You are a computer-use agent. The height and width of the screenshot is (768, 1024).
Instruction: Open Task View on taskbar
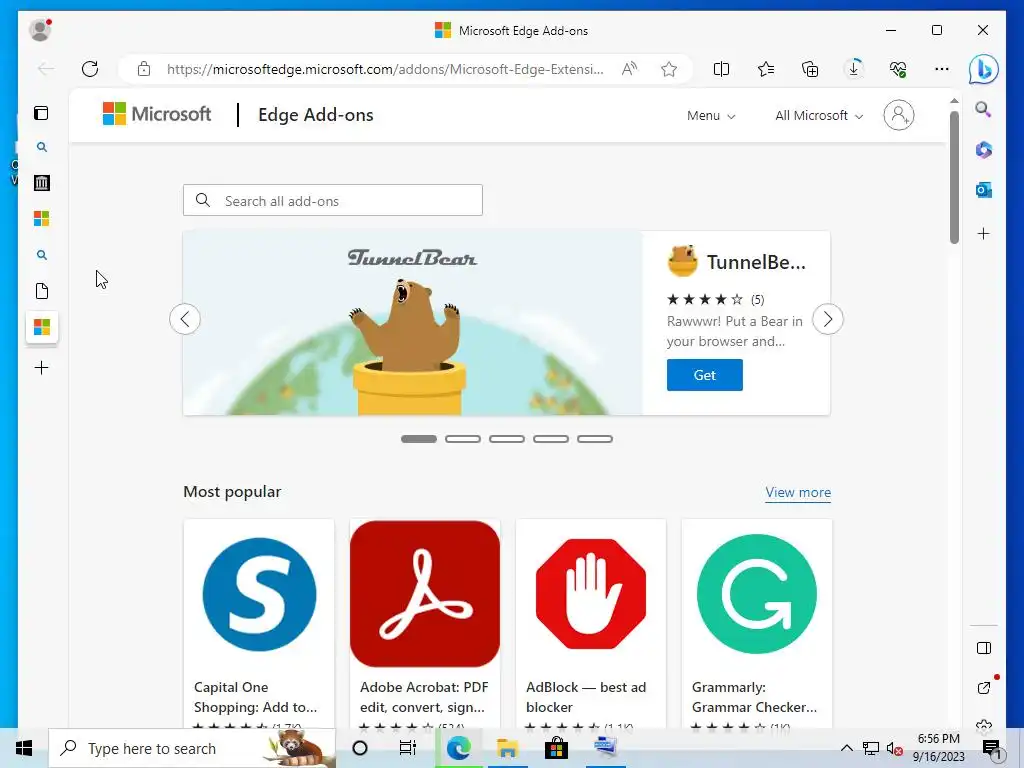pyautogui.click(x=408, y=748)
